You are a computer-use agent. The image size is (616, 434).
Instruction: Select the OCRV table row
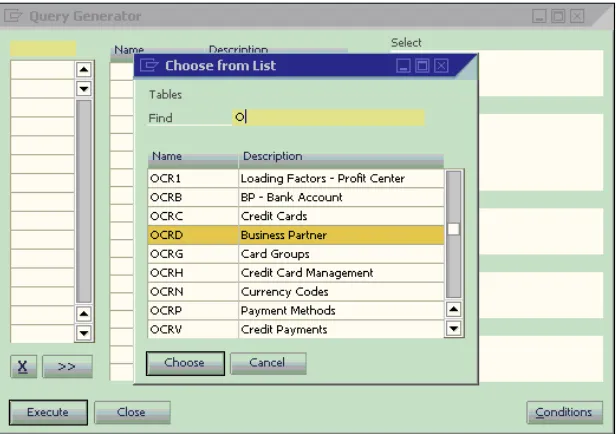296,329
